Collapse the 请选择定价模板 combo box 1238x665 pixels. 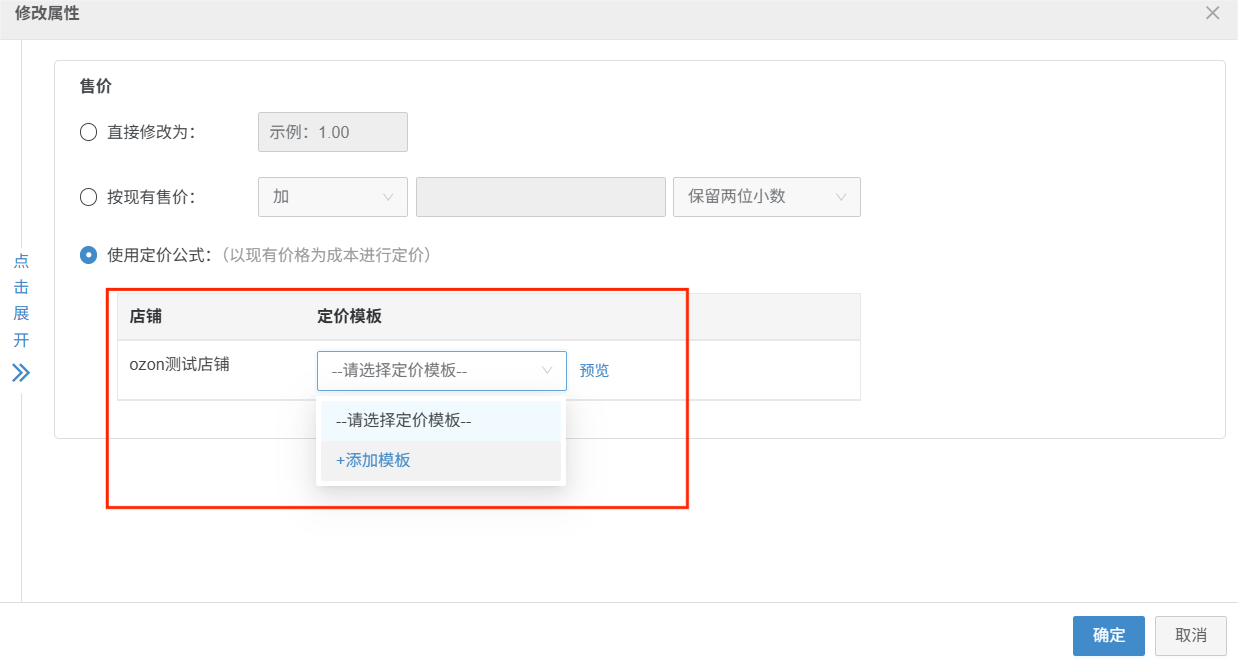(441, 370)
